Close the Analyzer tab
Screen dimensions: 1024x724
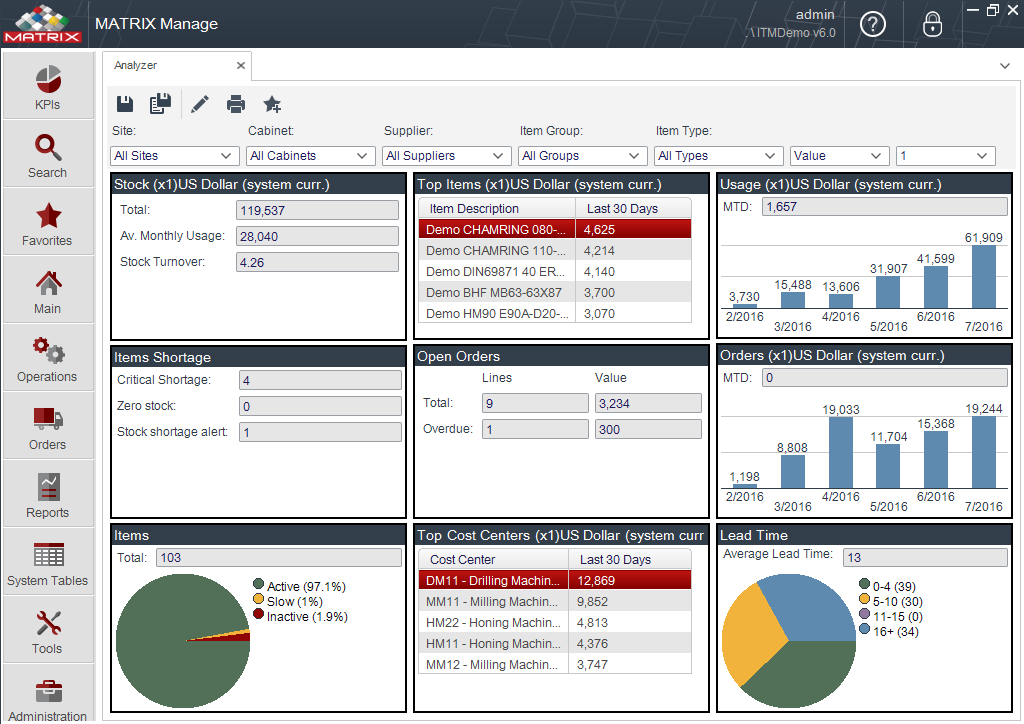tap(240, 65)
